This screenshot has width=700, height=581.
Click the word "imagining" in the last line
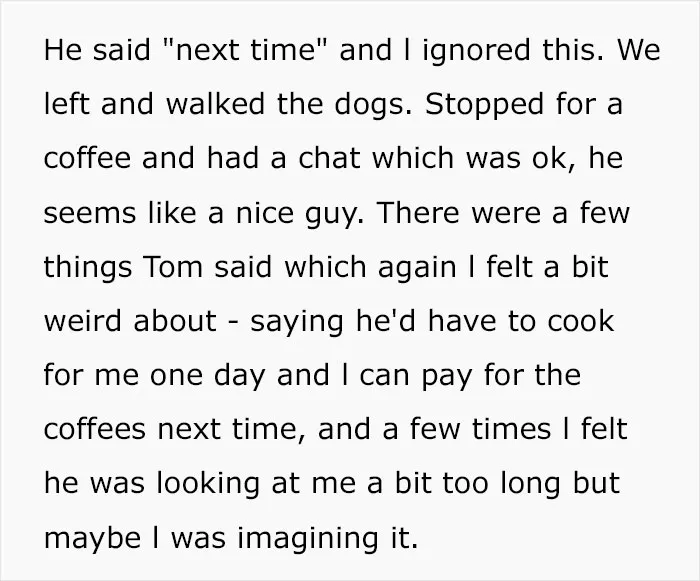(308, 538)
